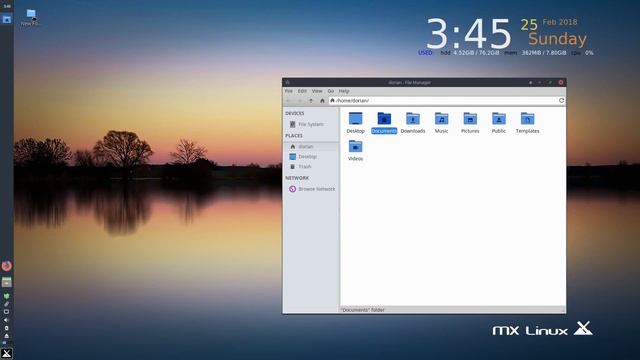Click the green shield updater tray icon

(x=6, y=296)
